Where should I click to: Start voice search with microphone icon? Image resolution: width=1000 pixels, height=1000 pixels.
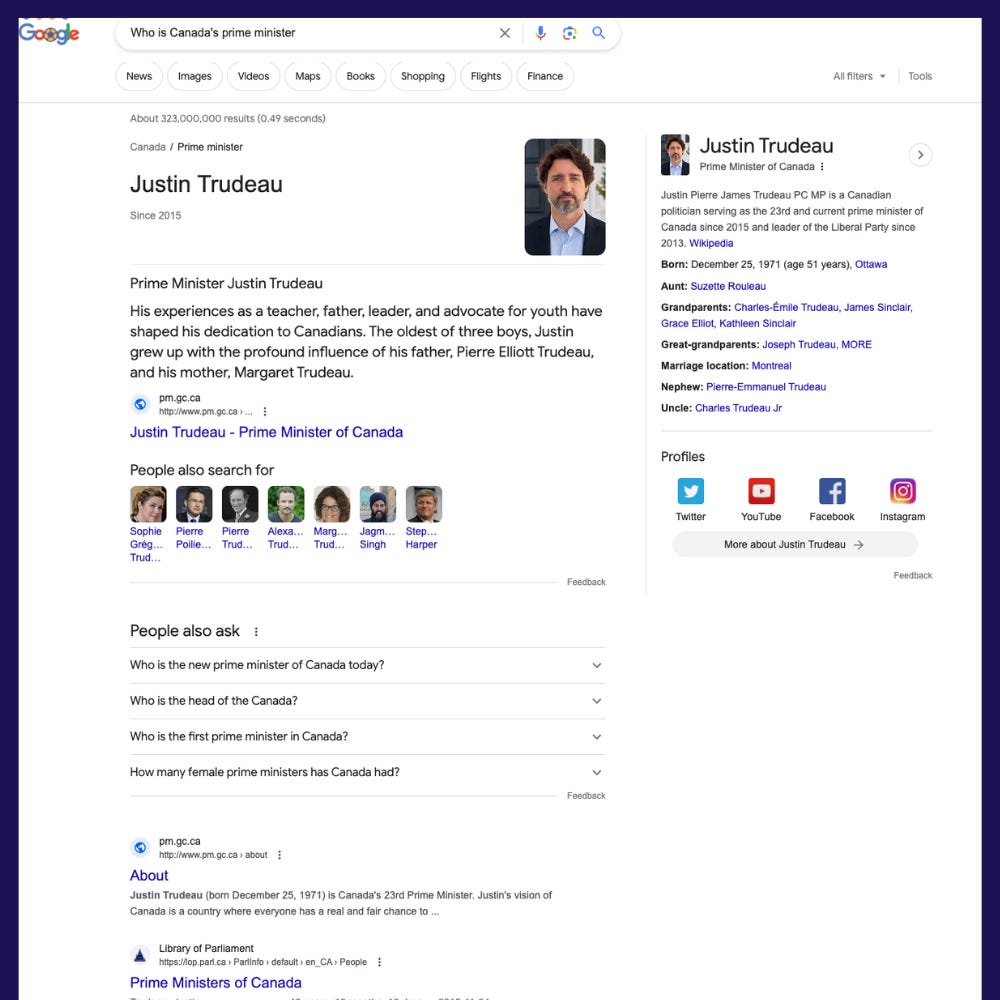(540, 33)
